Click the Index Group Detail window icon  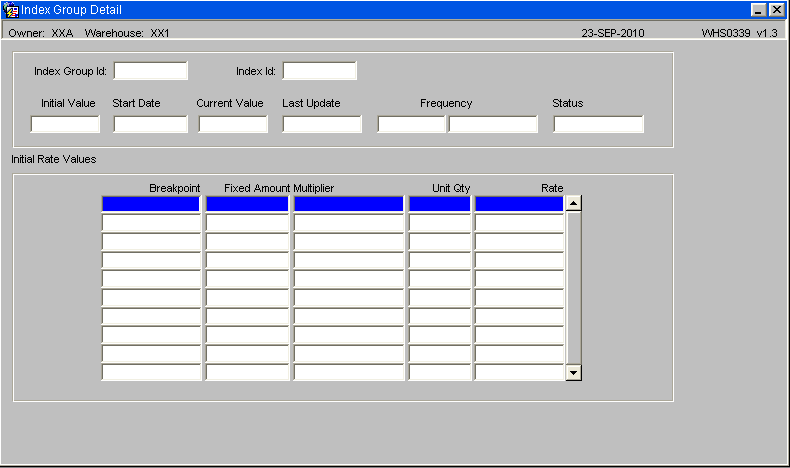(x=11, y=10)
